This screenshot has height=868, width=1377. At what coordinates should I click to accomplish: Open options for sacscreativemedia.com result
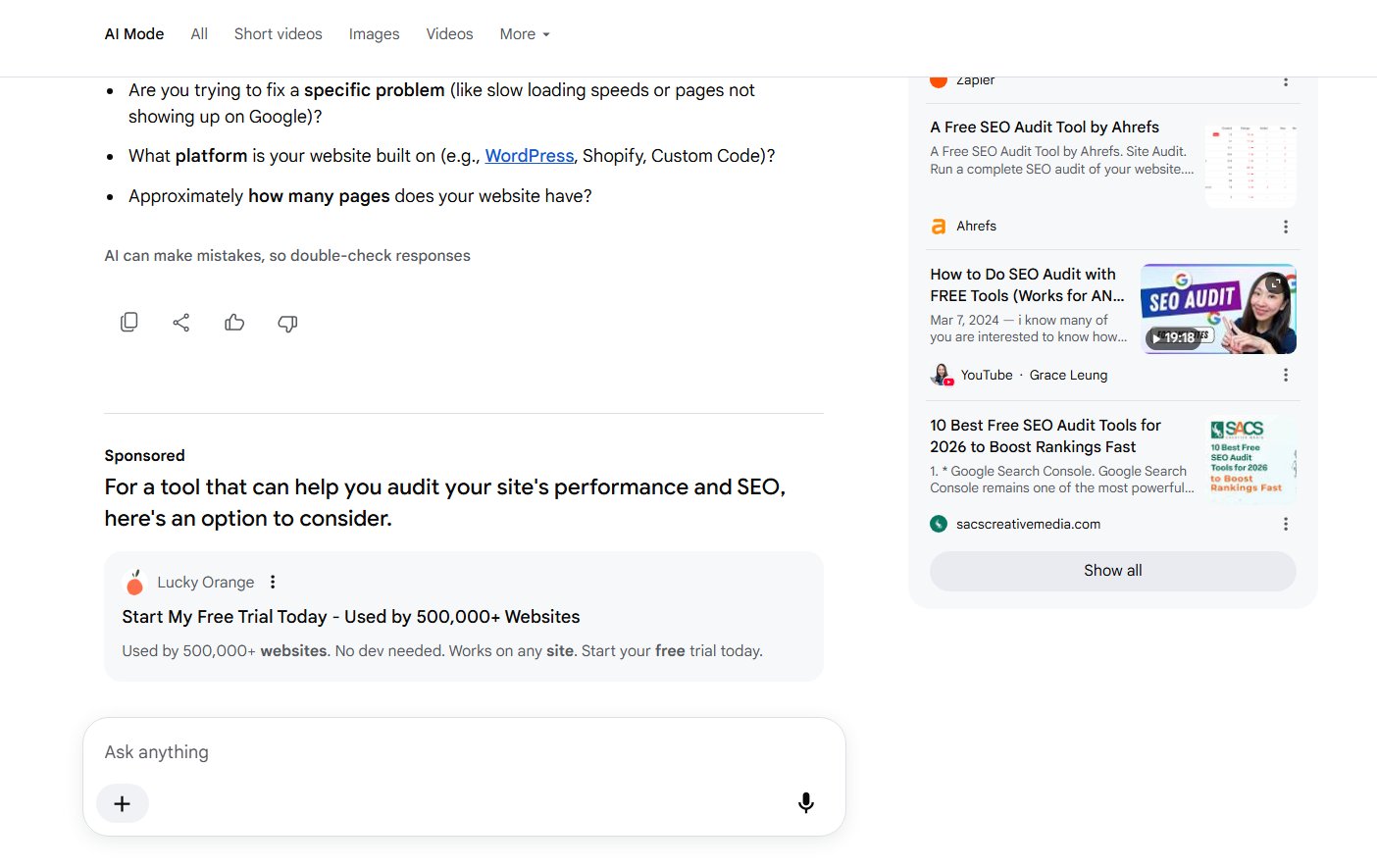1286,525
